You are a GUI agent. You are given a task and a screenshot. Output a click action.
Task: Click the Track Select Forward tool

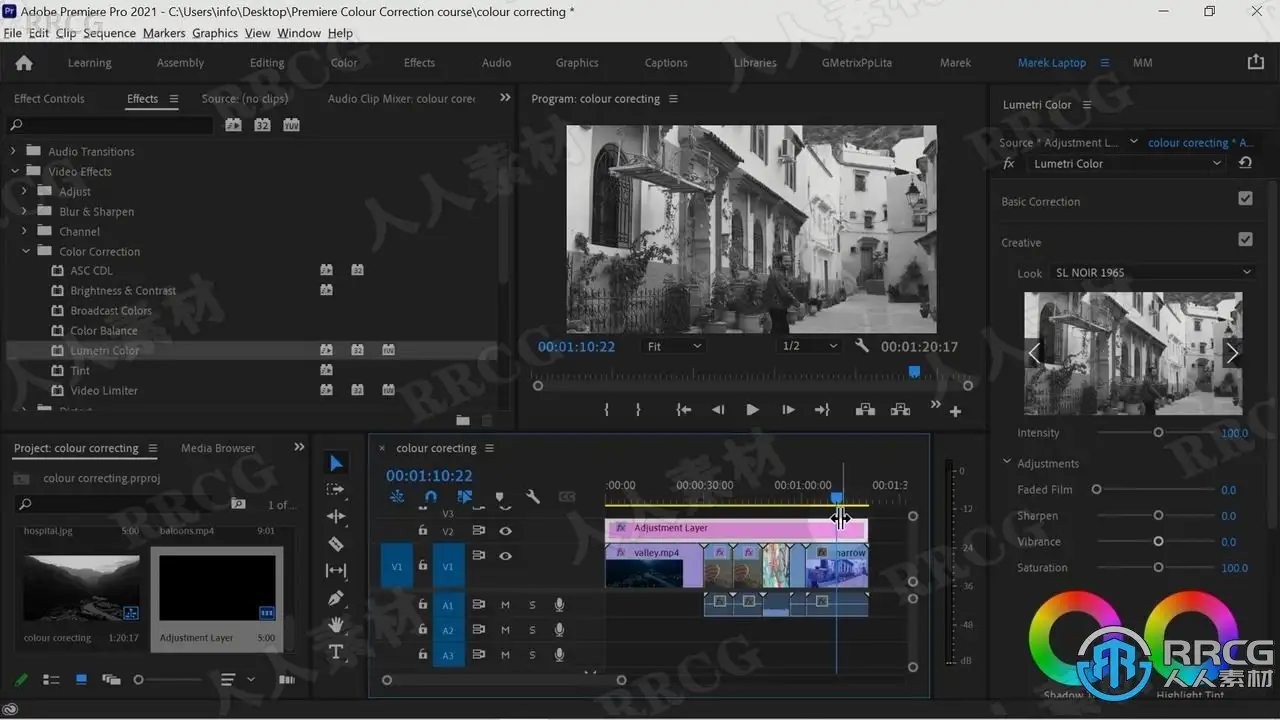336,490
